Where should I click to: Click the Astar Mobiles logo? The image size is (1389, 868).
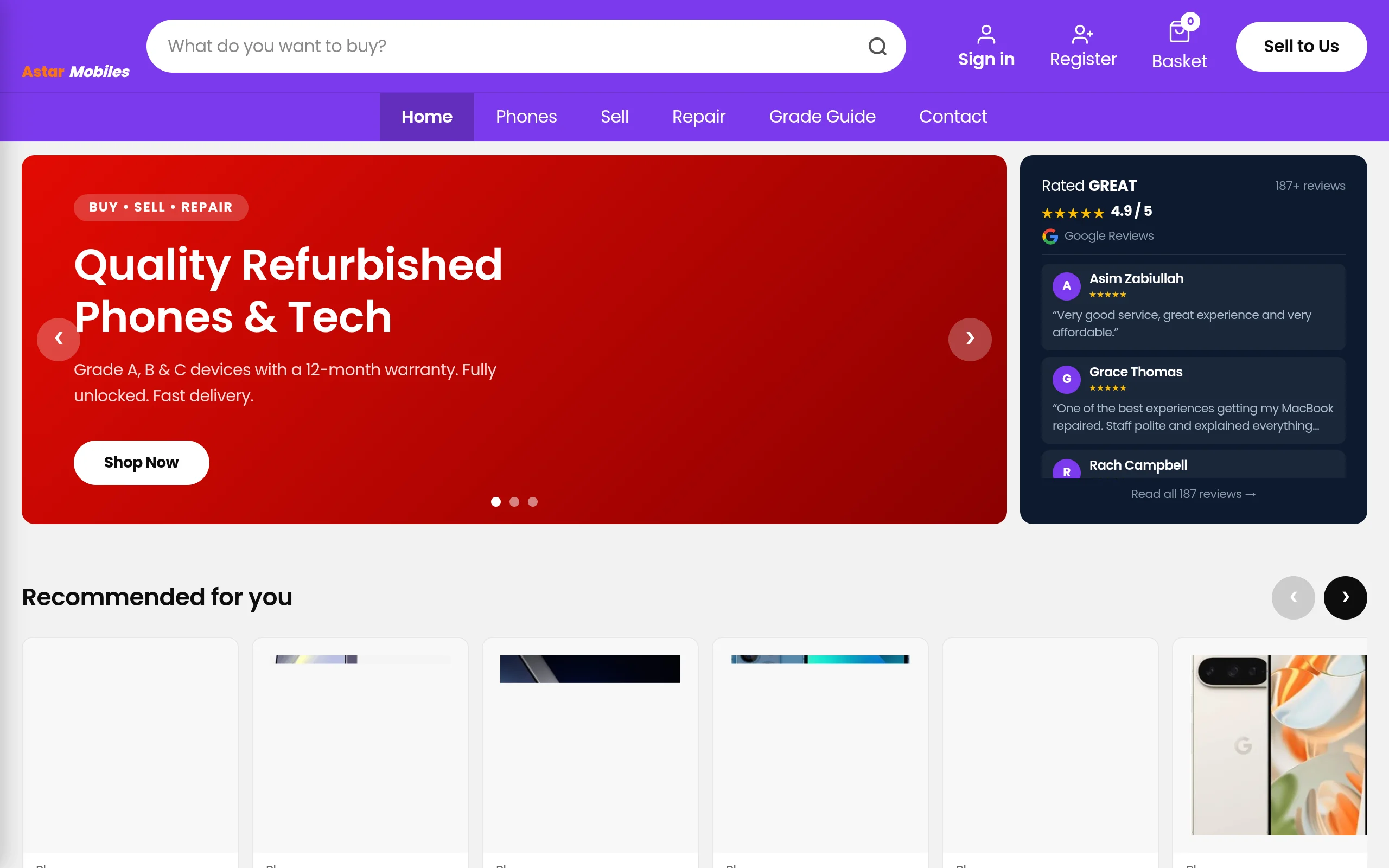tap(75, 72)
